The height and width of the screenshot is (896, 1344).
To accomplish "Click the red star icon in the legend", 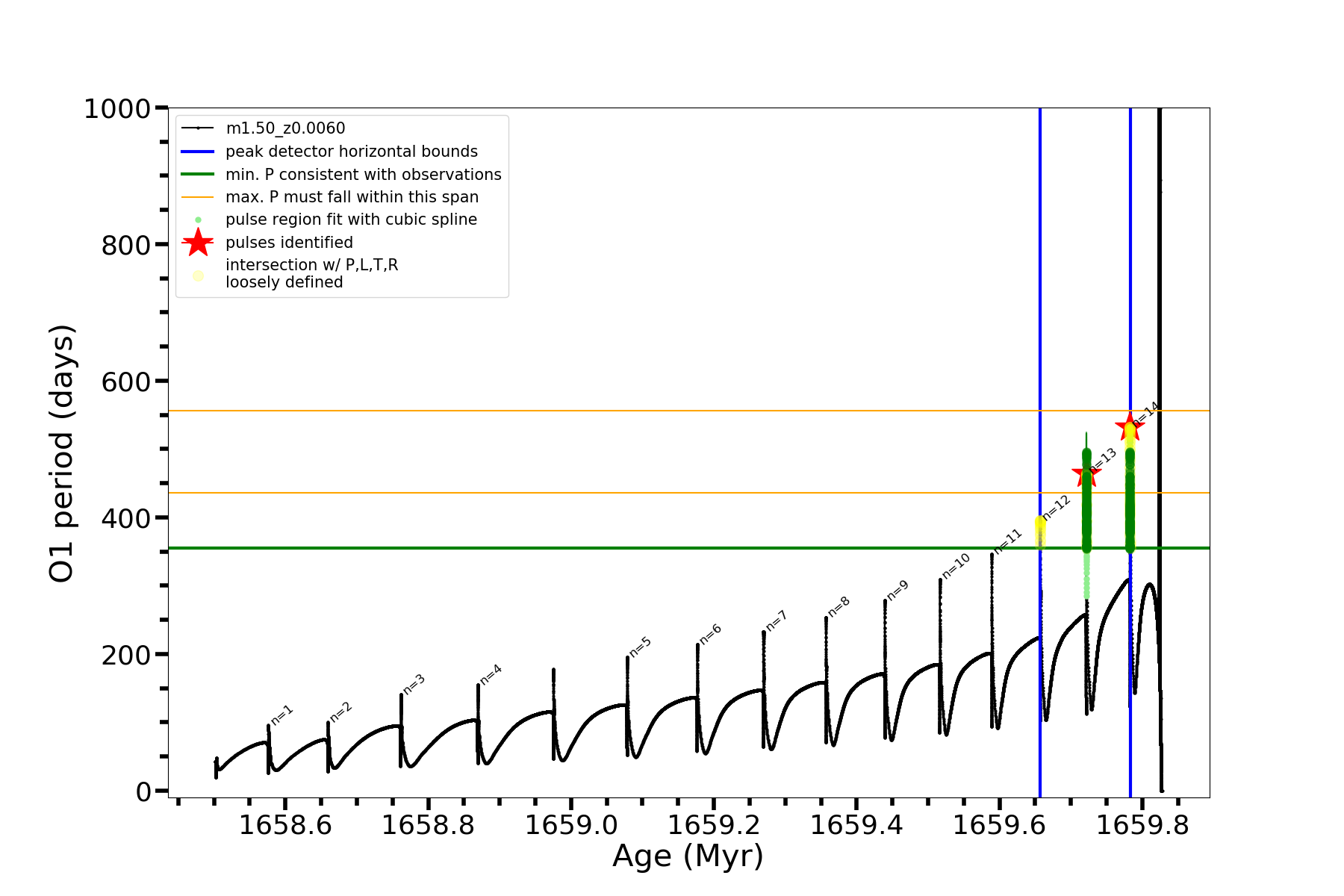I will [198, 243].
